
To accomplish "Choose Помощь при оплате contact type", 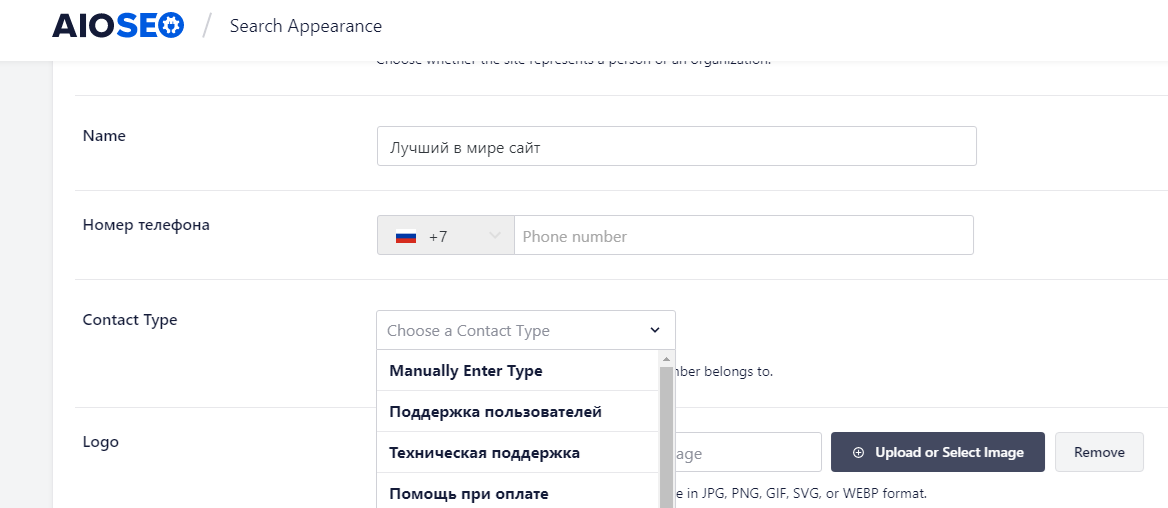I will point(518,492).
